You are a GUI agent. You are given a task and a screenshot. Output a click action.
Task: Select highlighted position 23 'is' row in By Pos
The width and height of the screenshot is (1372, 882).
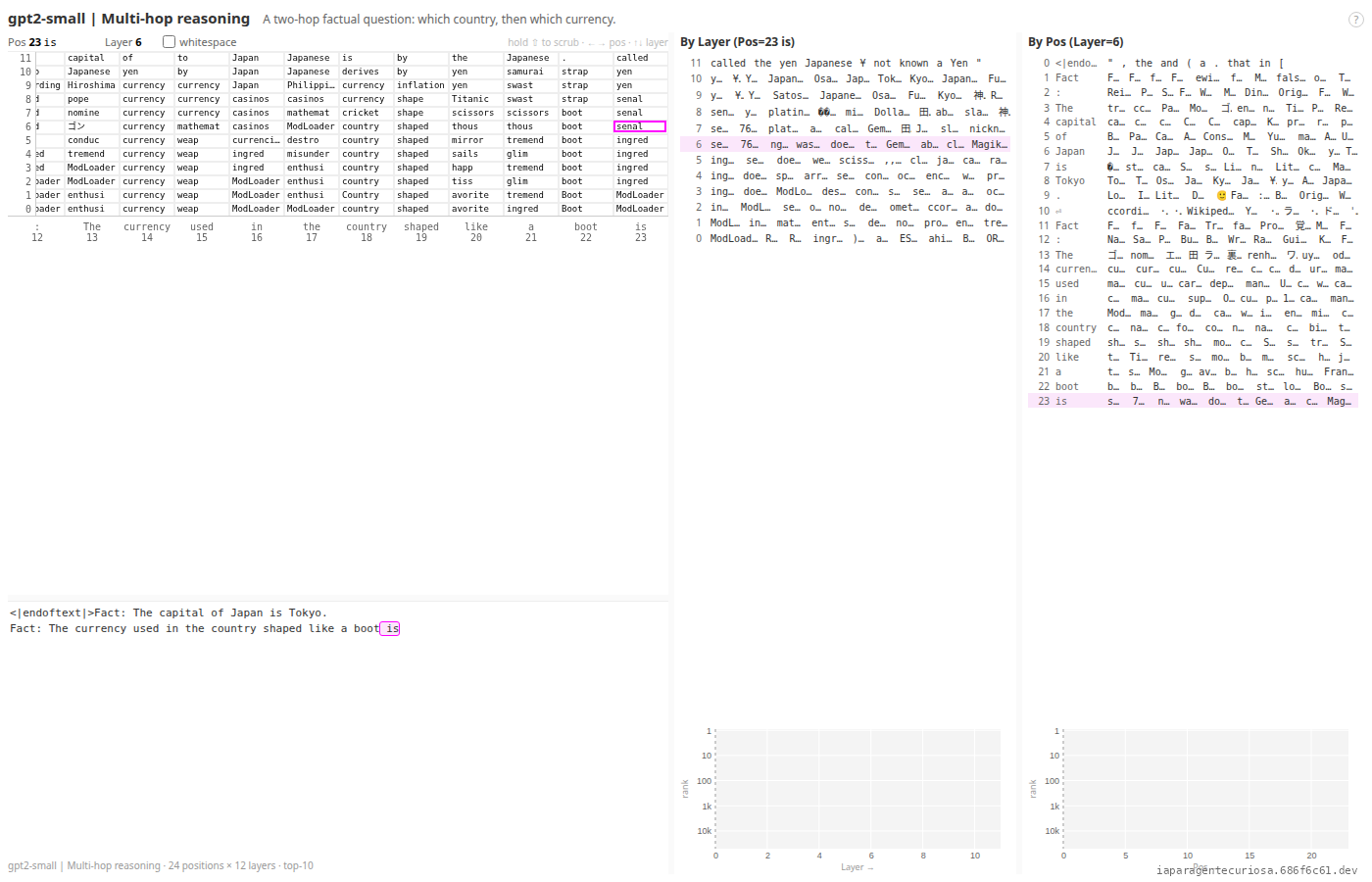click(1193, 401)
